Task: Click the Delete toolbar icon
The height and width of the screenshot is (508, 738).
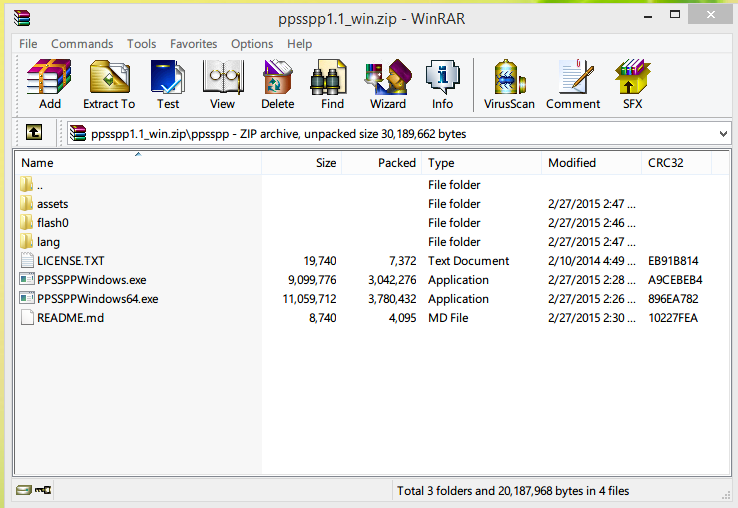Action: (x=277, y=84)
